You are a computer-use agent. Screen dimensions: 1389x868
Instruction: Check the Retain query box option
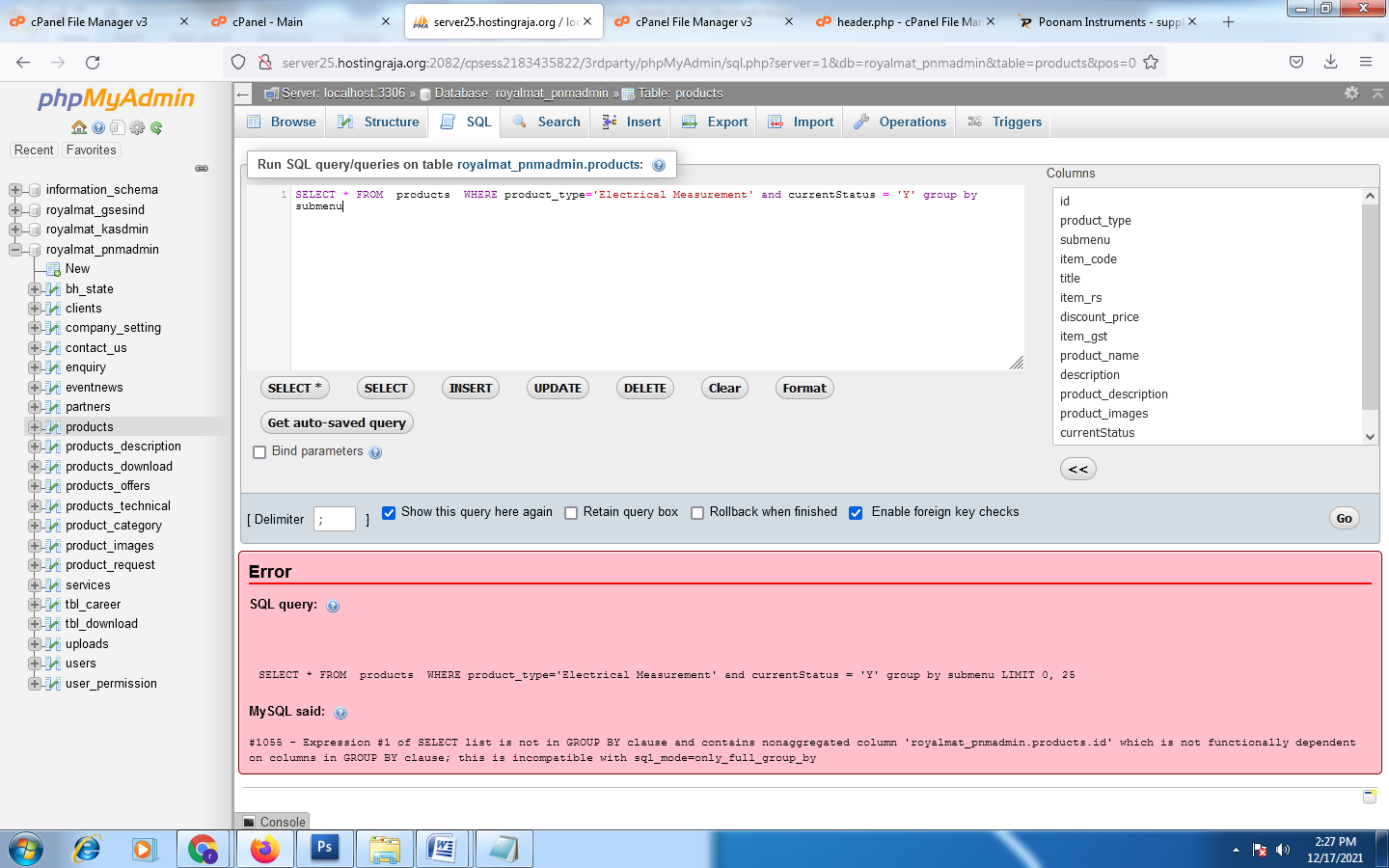coord(571,513)
